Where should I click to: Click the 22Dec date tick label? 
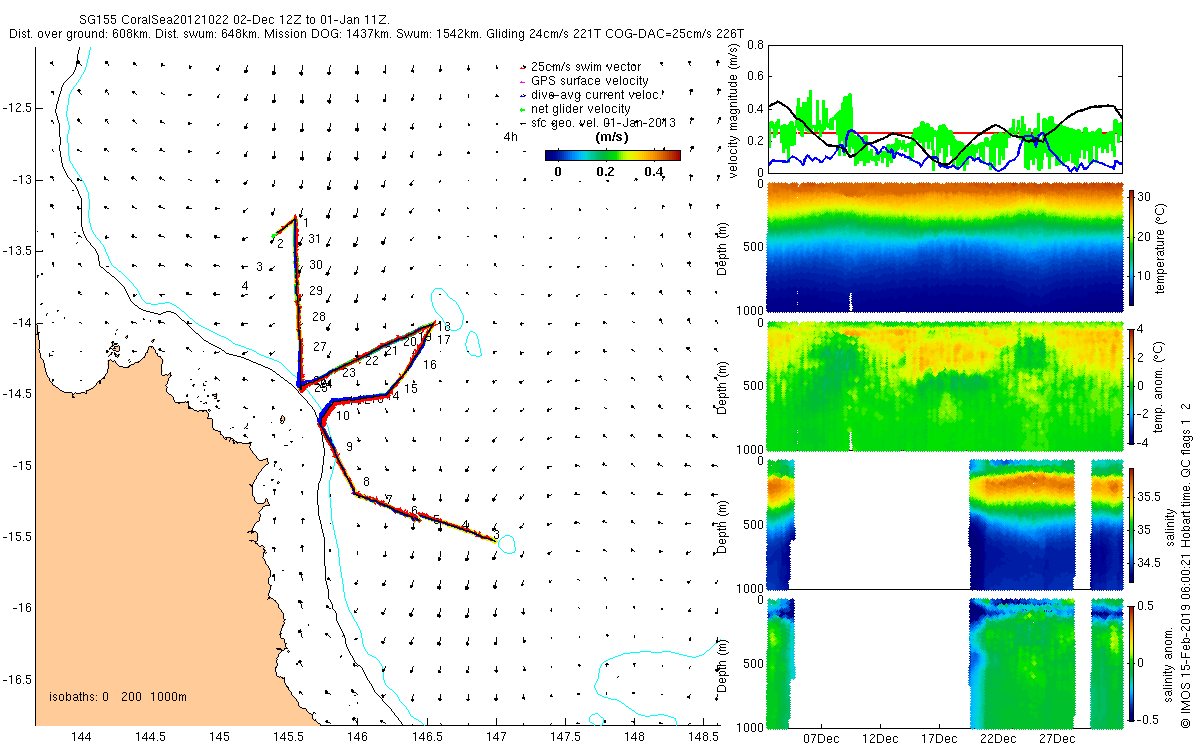(998, 738)
